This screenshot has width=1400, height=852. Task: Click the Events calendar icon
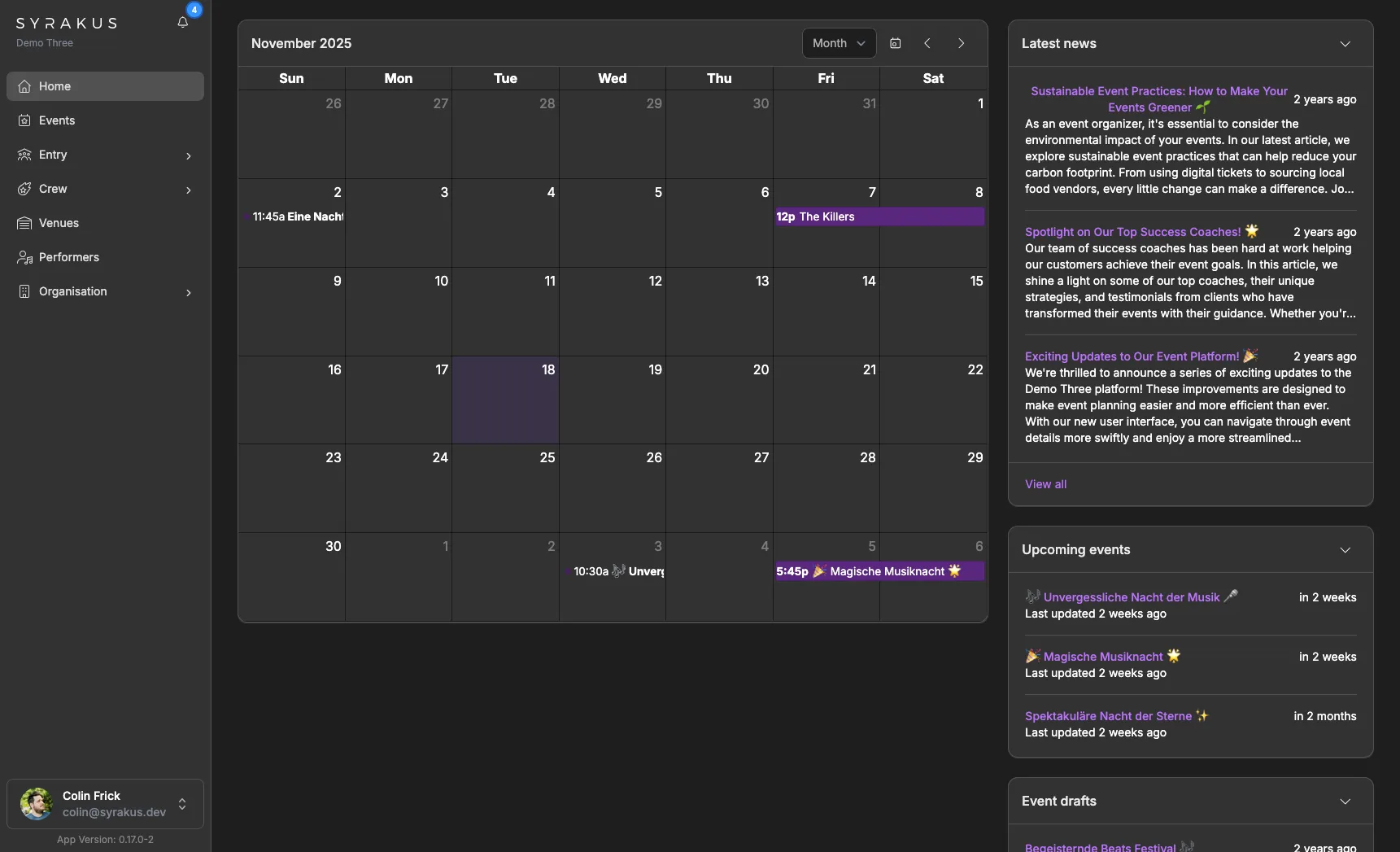pos(24,120)
